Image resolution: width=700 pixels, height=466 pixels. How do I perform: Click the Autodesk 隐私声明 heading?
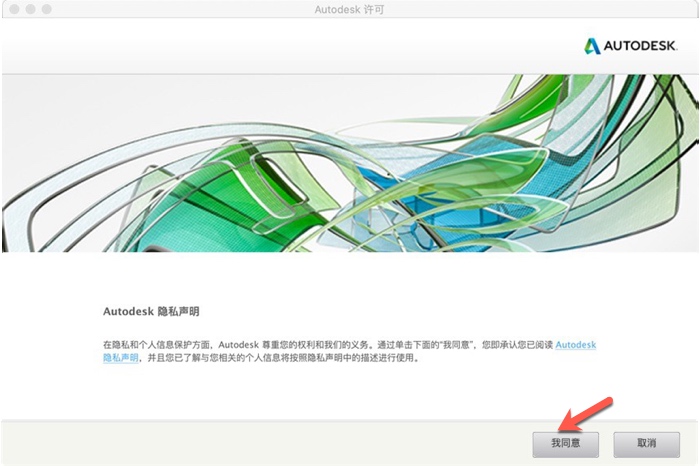click(x=151, y=312)
